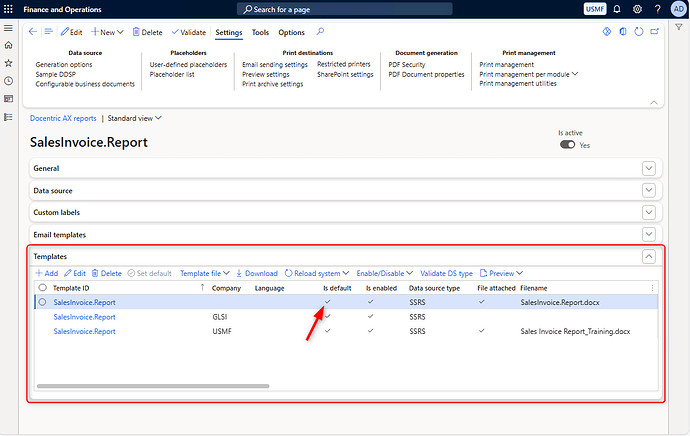
Task: Expand the General section
Action: 648,168
